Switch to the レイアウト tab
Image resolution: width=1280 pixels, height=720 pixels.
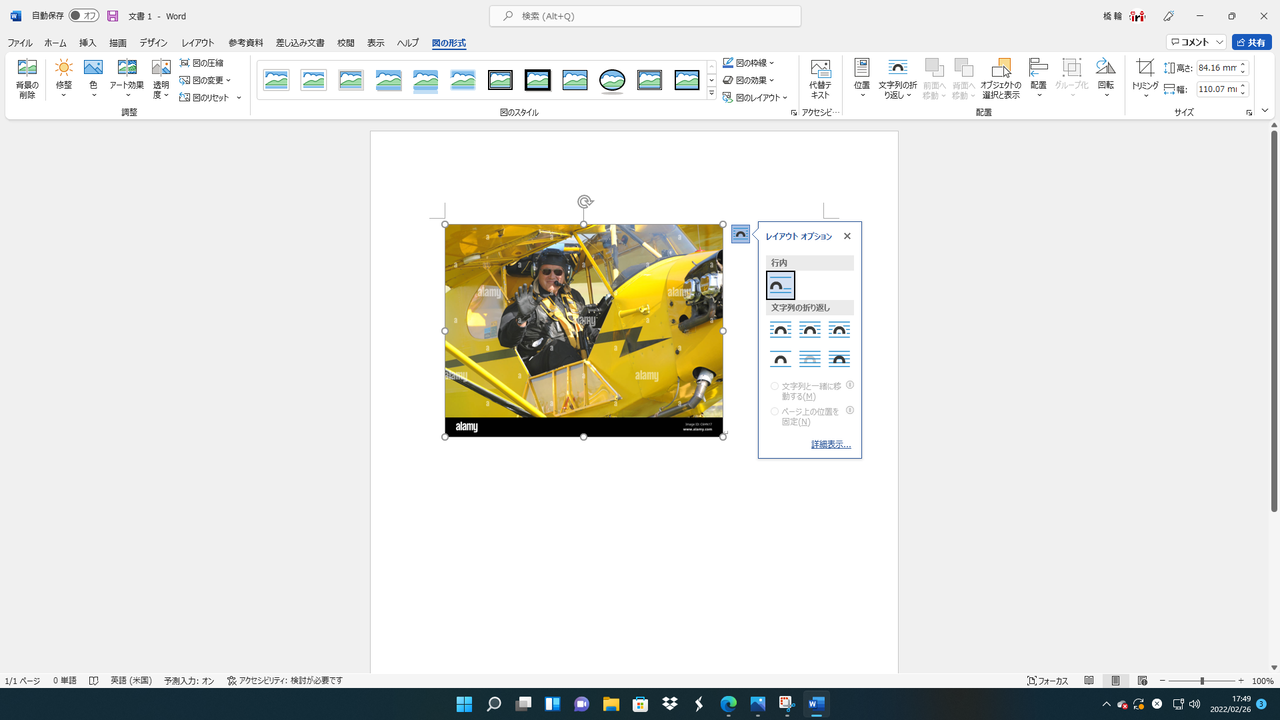pyautogui.click(x=198, y=43)
